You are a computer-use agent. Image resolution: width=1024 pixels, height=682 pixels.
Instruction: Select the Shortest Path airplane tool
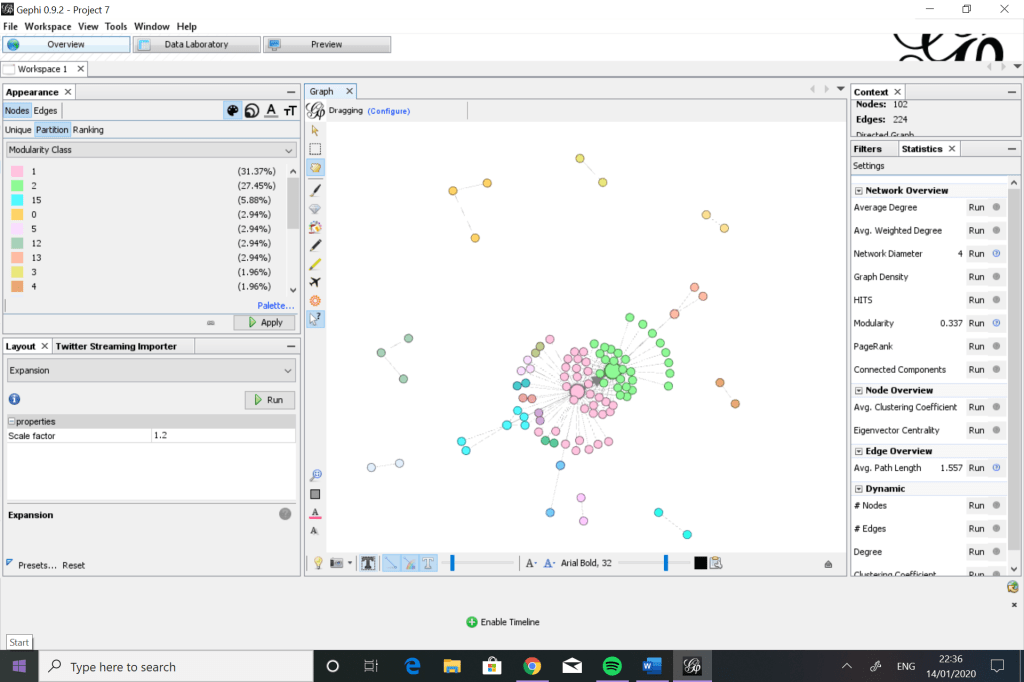(x=315, y=282)
